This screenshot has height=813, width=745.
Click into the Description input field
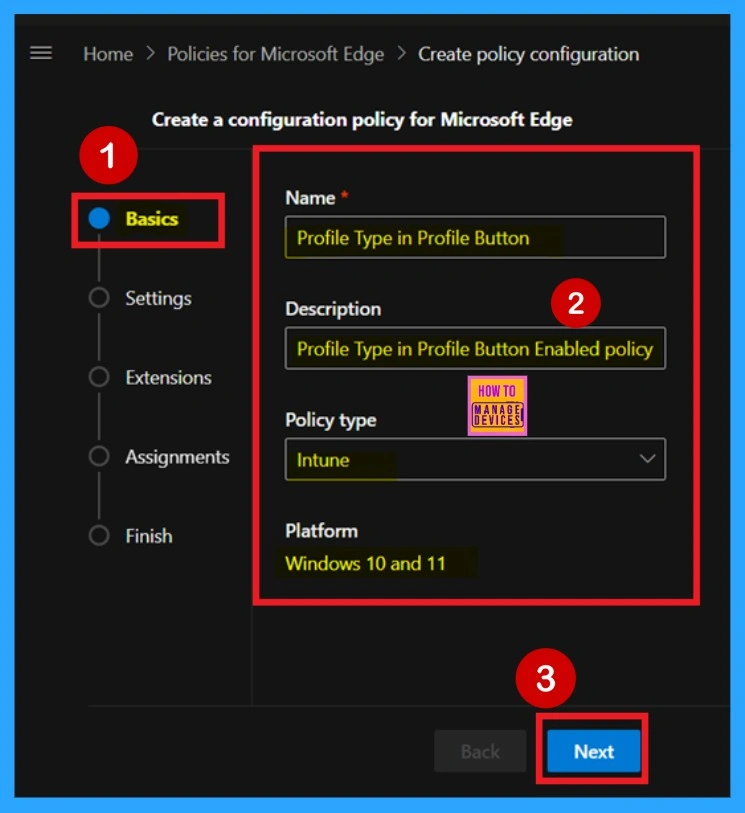tap(475, 348)
